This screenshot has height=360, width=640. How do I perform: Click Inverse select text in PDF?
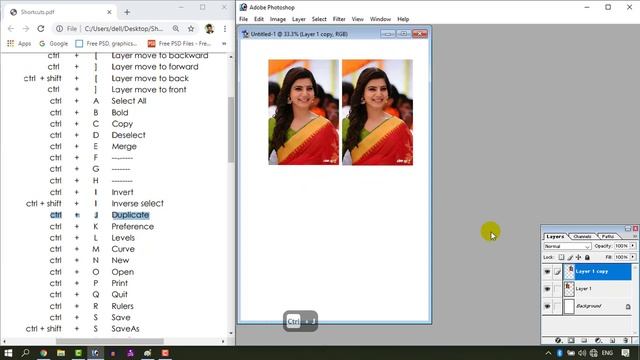coord(138,203)
